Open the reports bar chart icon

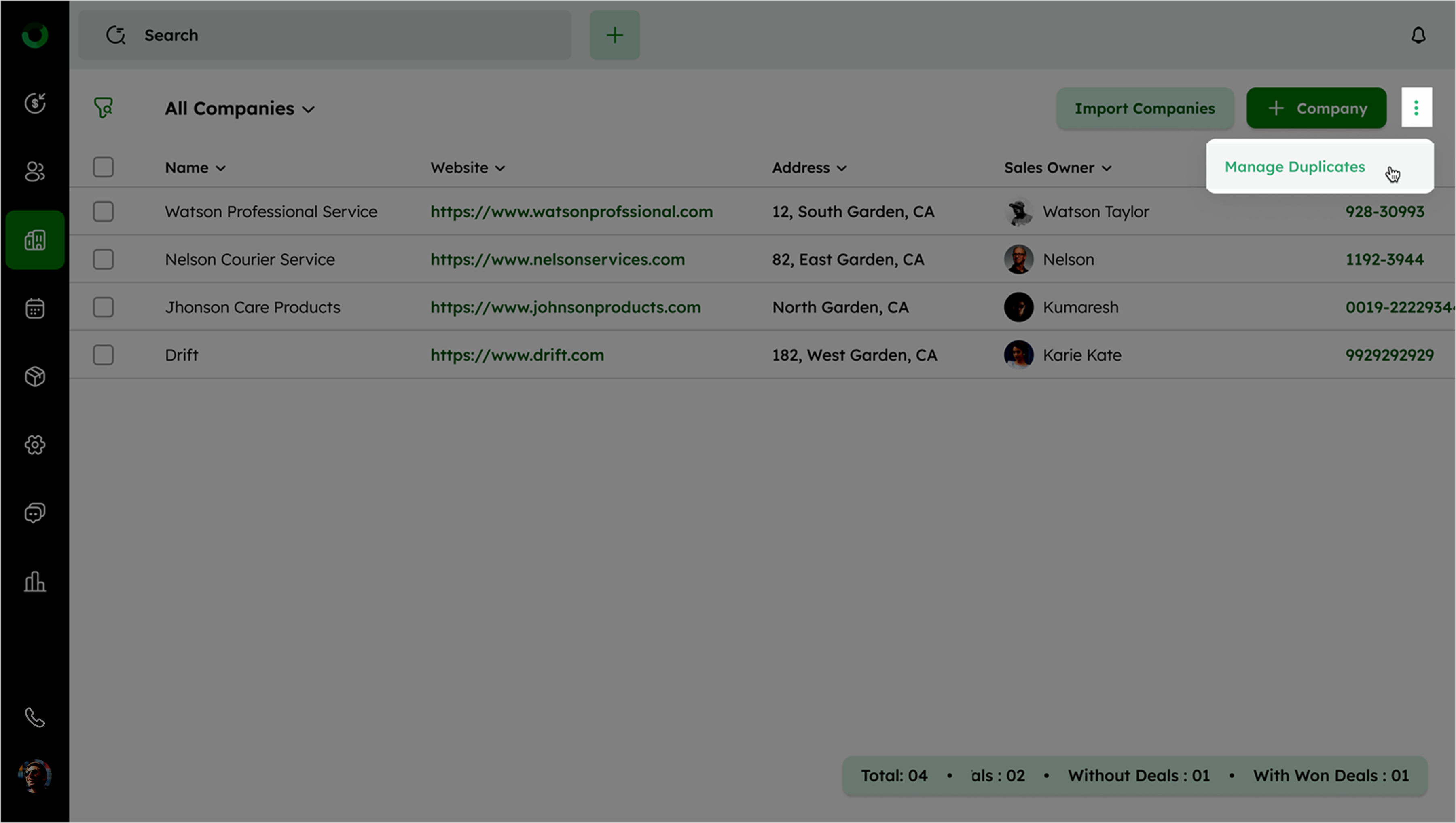tap(35, 582)
